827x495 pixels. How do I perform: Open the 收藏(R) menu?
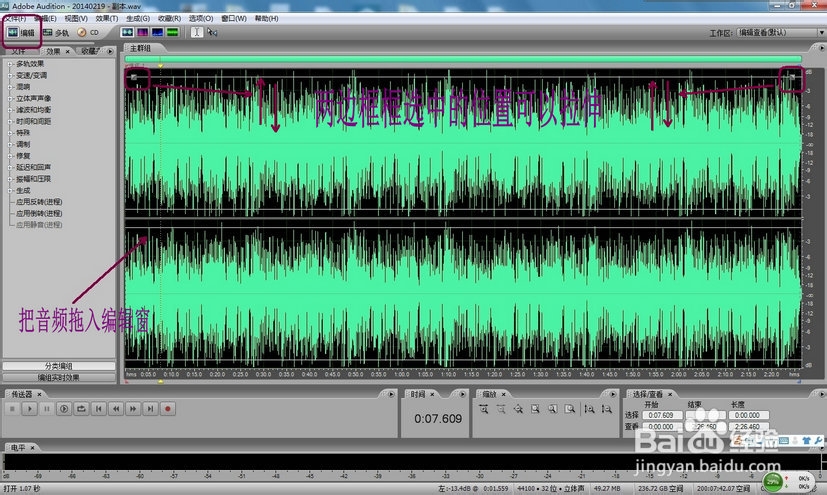click(x=169, y=18)
